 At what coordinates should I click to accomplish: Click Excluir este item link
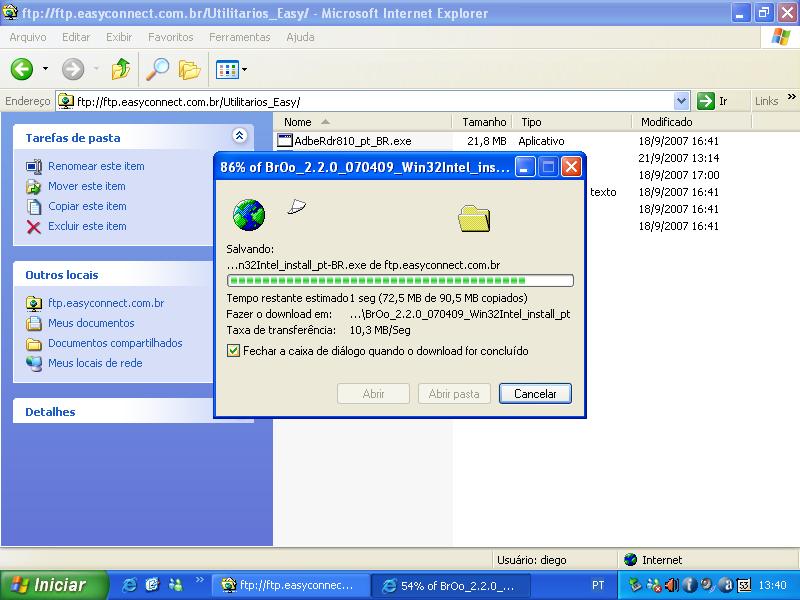[x=87, y=226]
